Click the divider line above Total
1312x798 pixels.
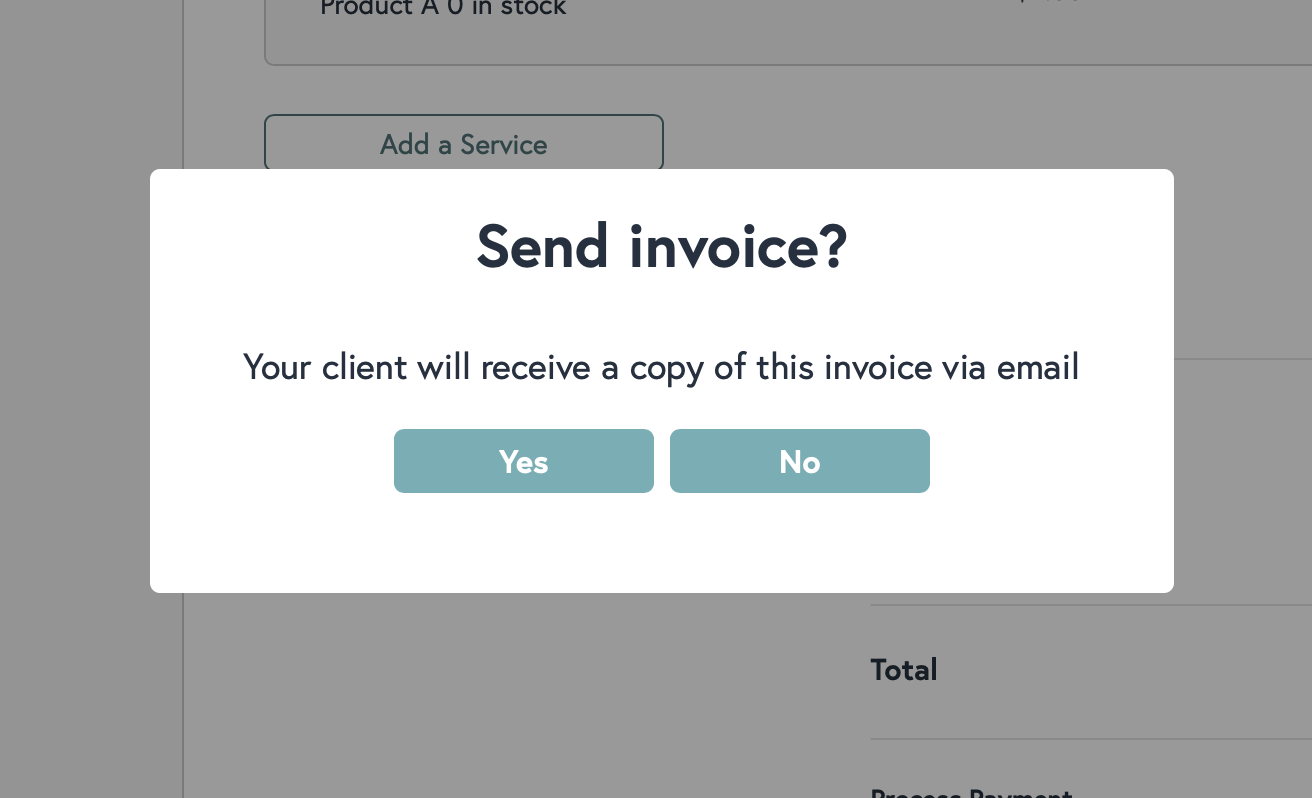point(1090,605)
